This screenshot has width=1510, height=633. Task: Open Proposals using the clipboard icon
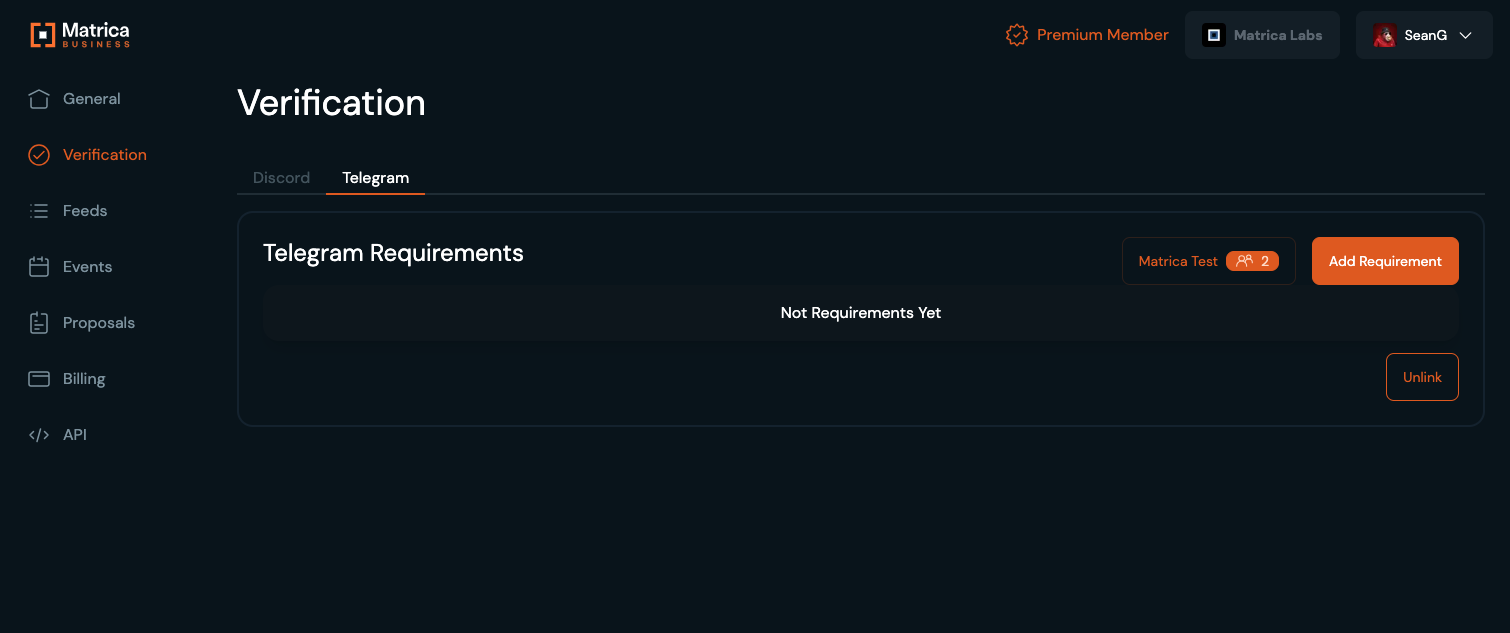(x=39, y=323)
